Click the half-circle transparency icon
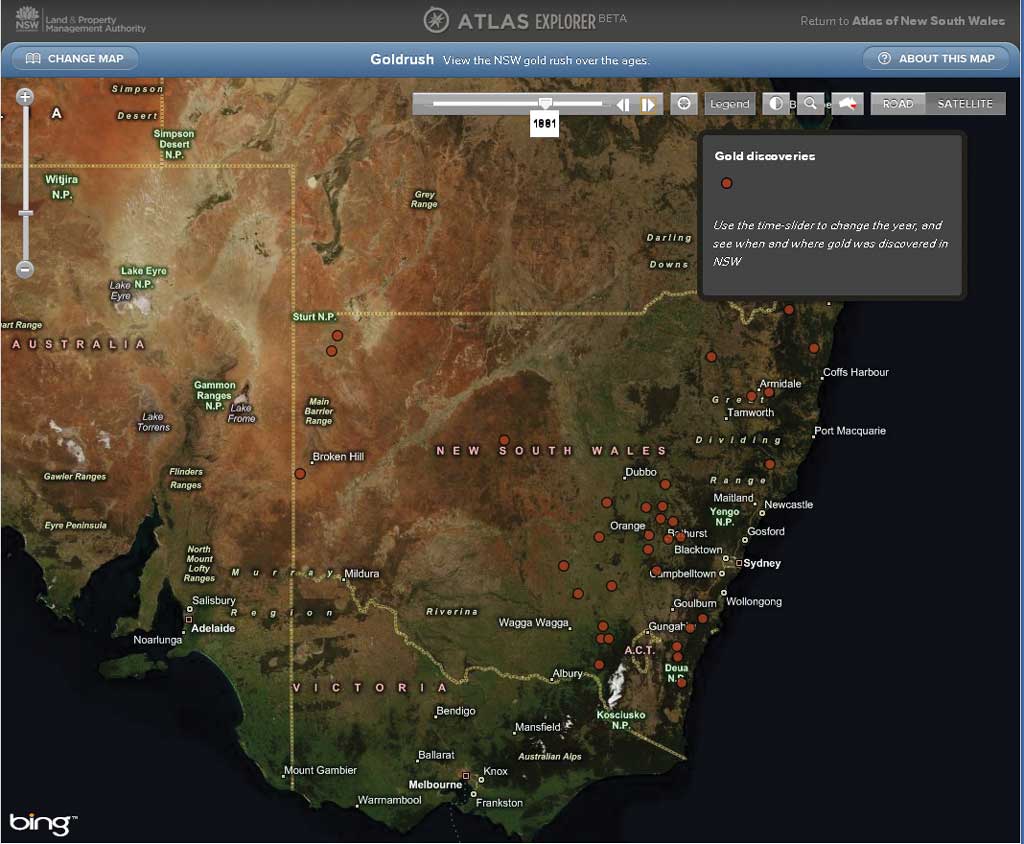This screenshot has width=1024, height=844. [776, 104]
